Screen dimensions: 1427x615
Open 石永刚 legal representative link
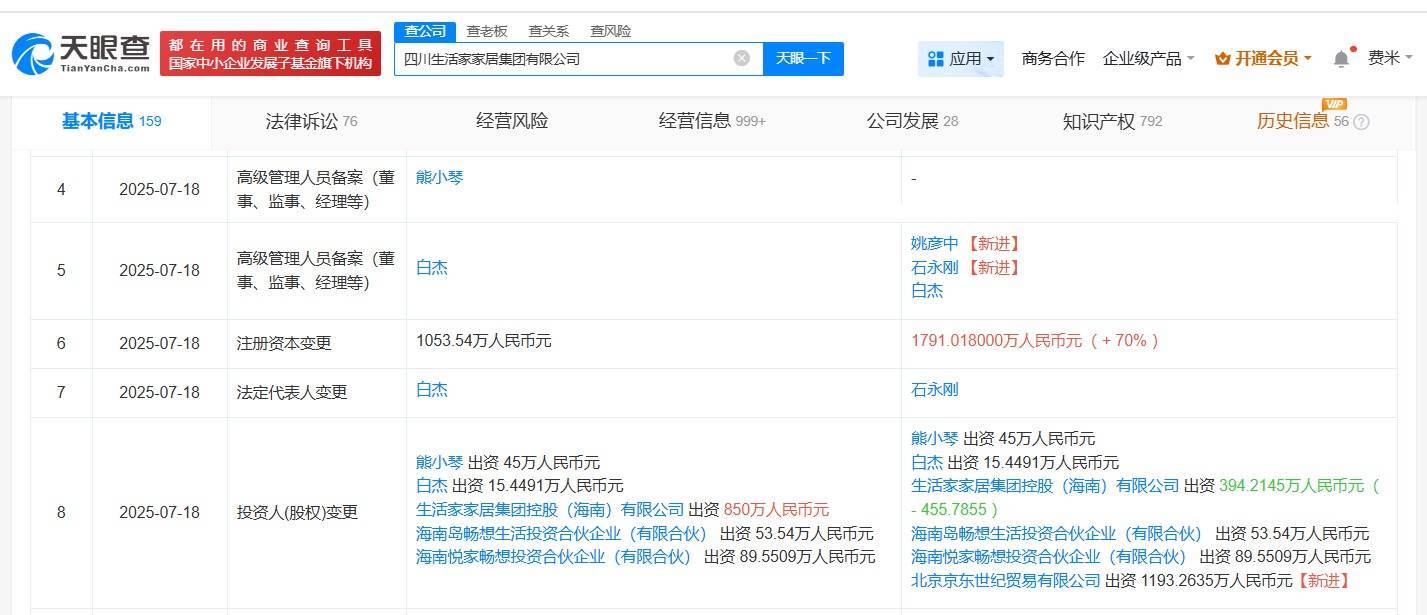(934, 389)
